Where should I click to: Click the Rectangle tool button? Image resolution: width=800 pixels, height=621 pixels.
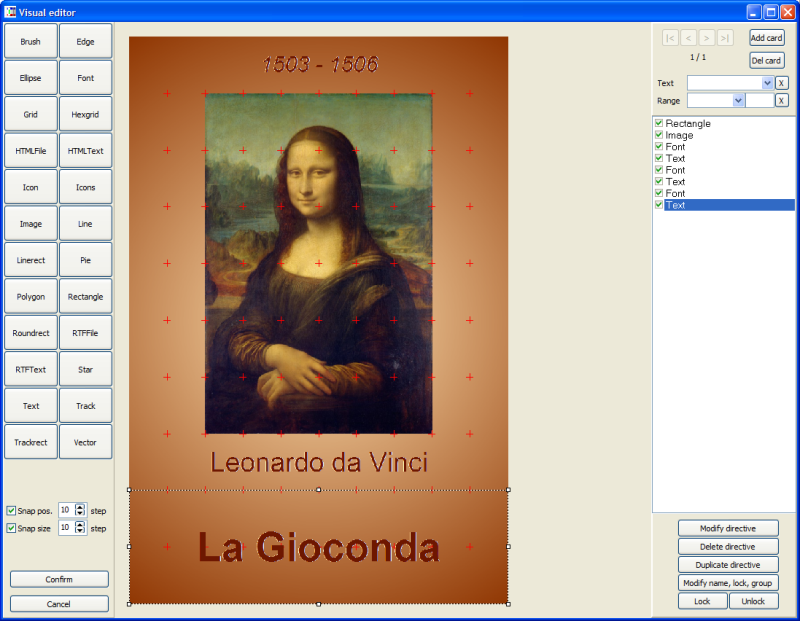pos(85,296)
